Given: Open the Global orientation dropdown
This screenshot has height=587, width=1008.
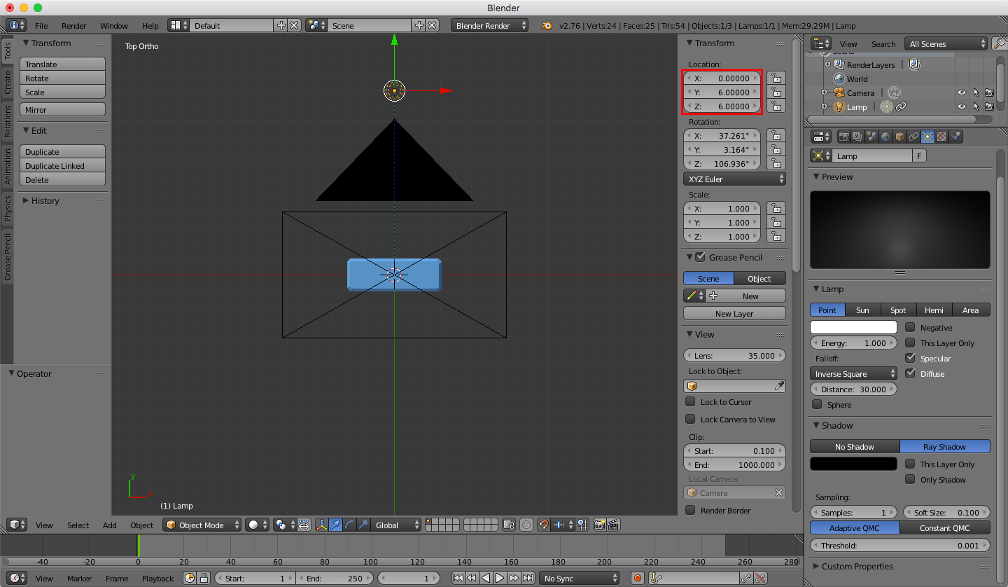Looking at the screenshot, I should 397,525.
